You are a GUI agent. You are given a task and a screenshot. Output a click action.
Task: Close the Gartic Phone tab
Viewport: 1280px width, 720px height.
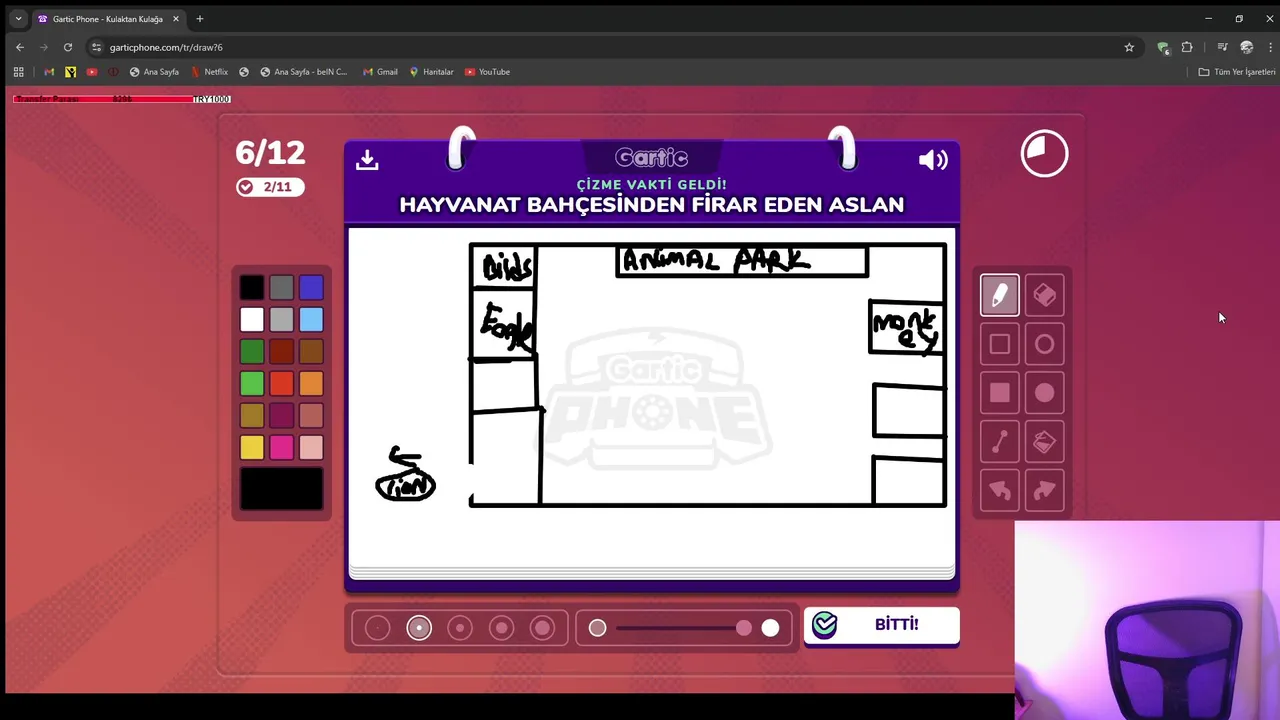pos(175,19)
